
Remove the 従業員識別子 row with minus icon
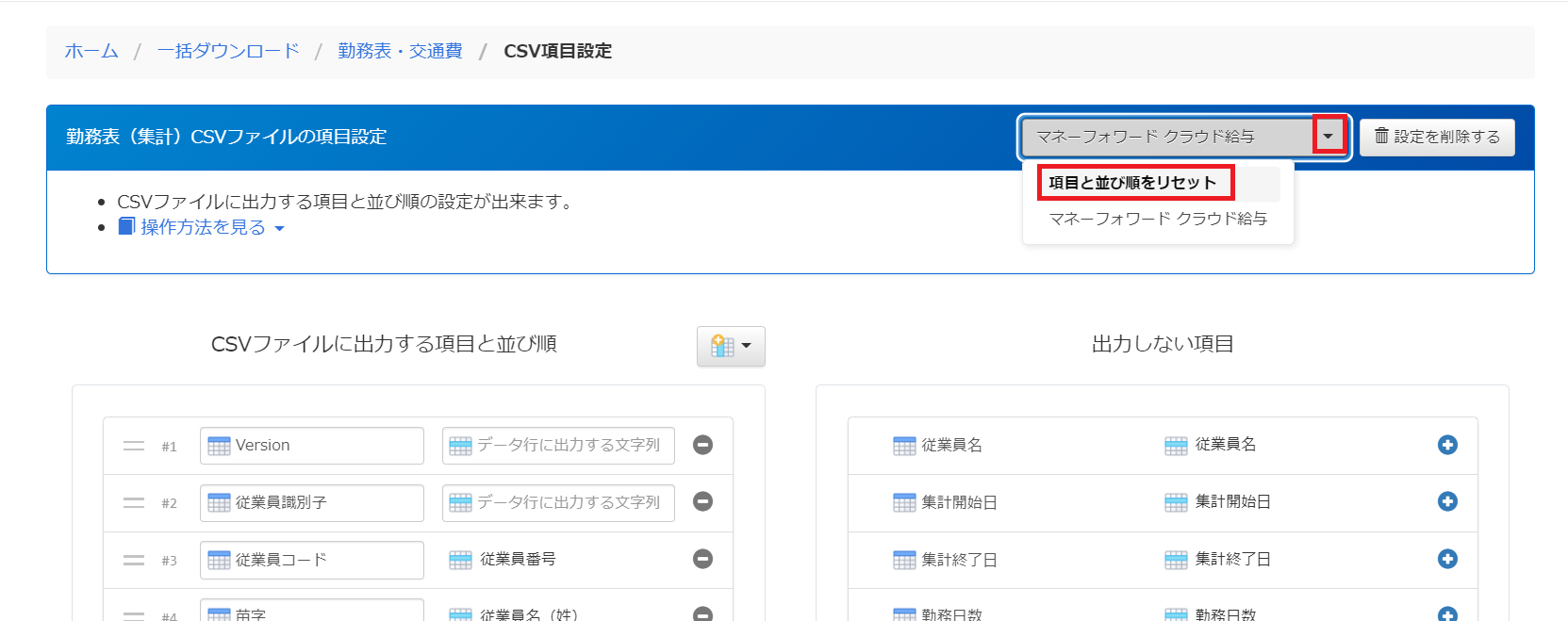pyautogui.click(x=702, y=501)
